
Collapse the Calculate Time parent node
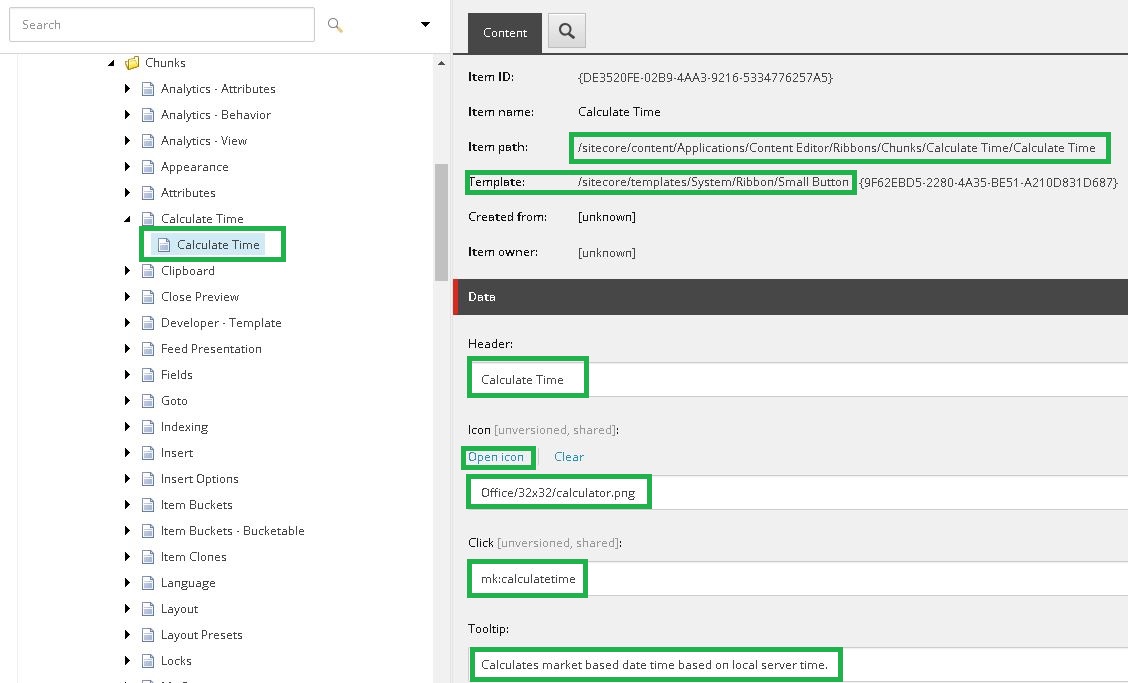point(127,219)
